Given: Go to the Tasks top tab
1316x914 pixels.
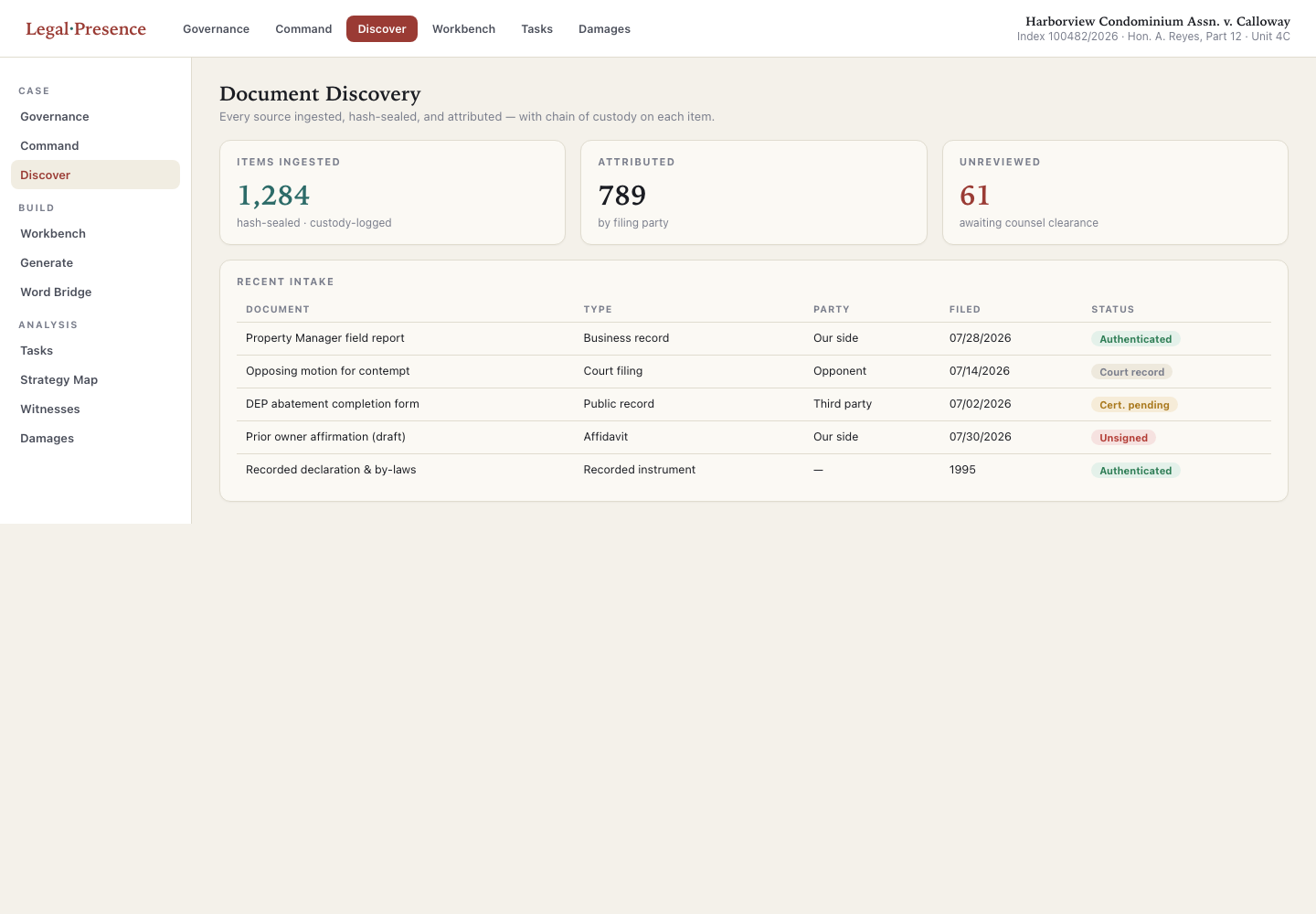Looking at the screenshot, I should [x=537, y=29].
